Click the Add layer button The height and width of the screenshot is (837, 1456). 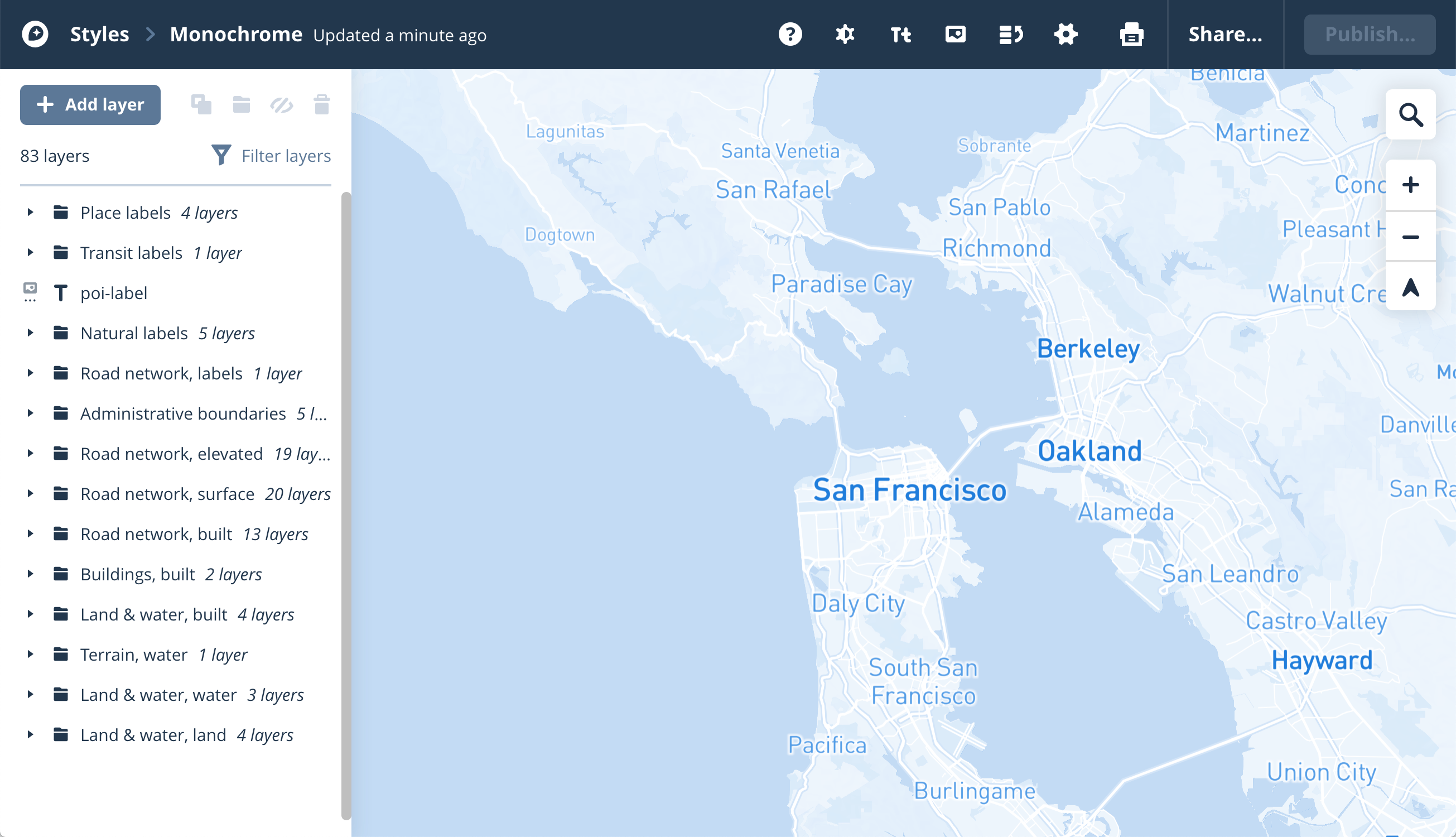pyautogui.click(x=90, y=105)
